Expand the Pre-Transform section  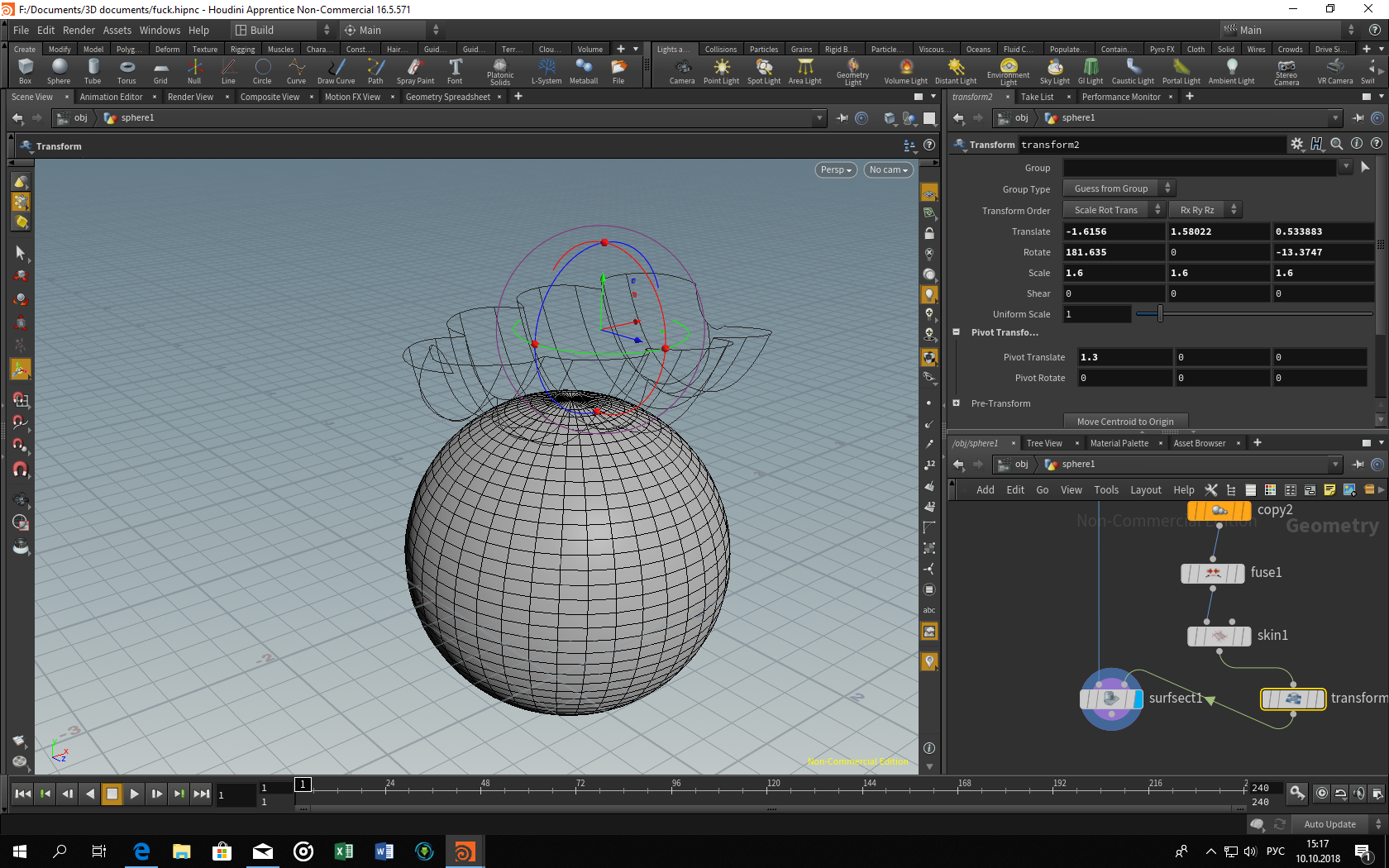[x=957, y=403]
